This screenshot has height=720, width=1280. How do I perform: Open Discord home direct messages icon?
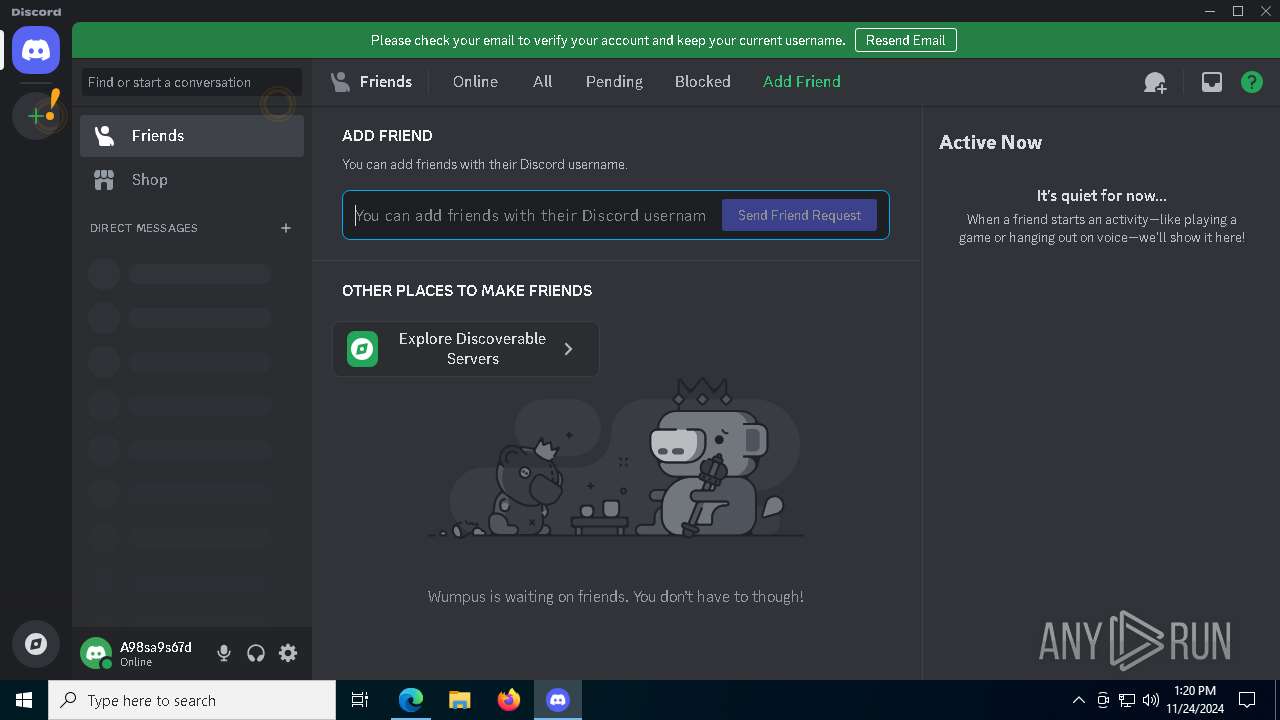click(36, 50)
